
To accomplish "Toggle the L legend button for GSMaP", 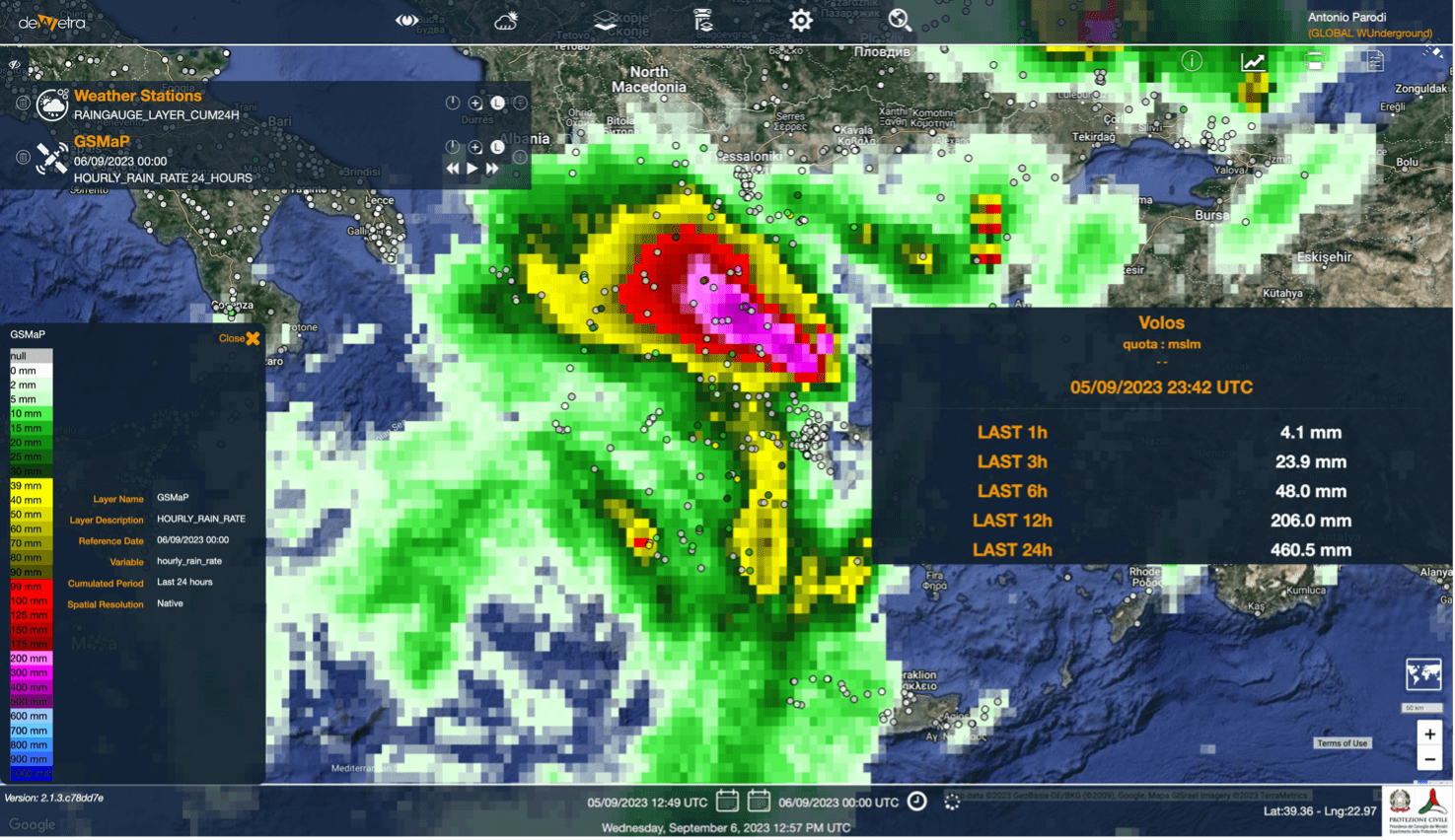I will coord(497,146).
